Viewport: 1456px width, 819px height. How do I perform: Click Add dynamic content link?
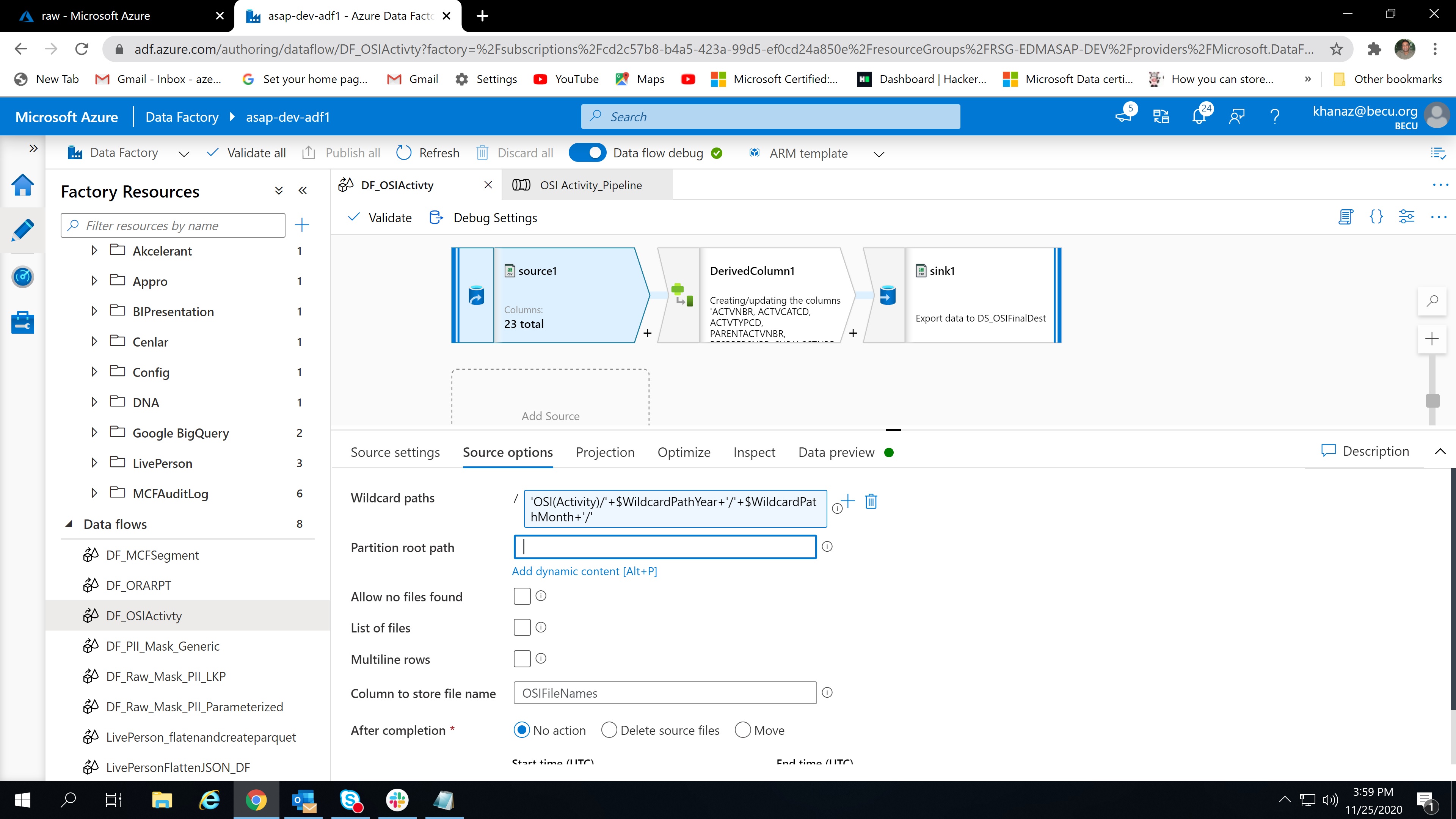[584, 571]
